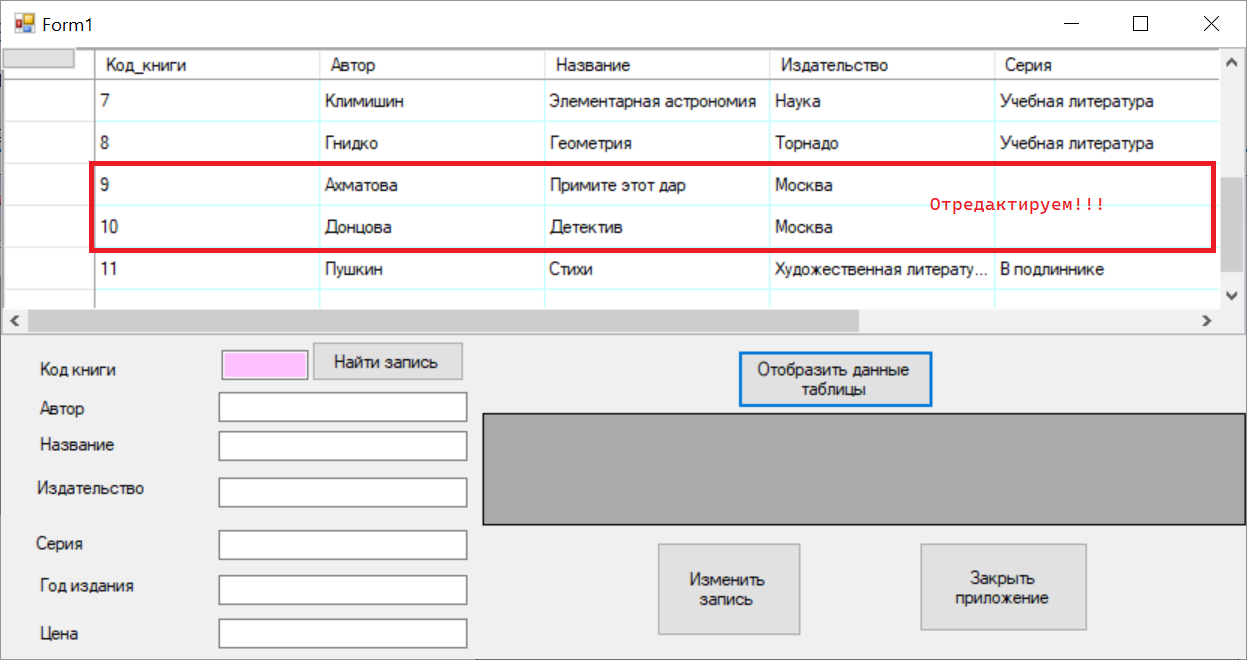
Task: Select the 'Издательство' input field
Action: coord(343,492)
